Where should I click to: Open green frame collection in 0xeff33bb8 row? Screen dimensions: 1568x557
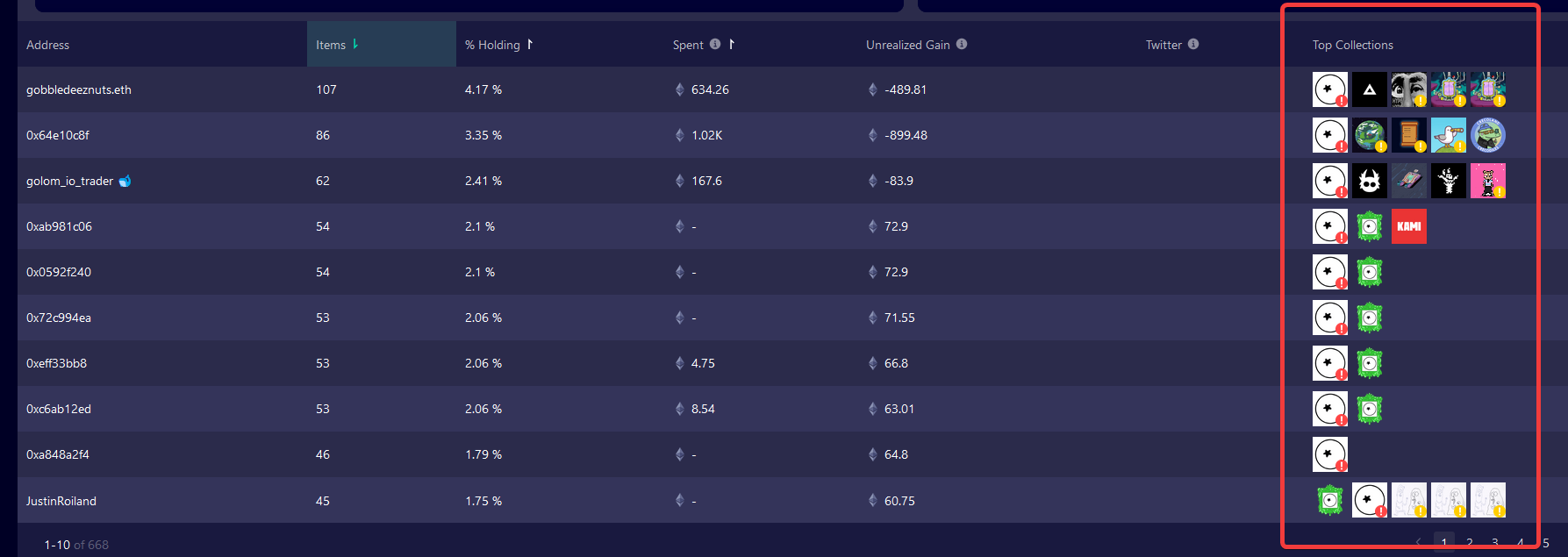point(1369,363)
